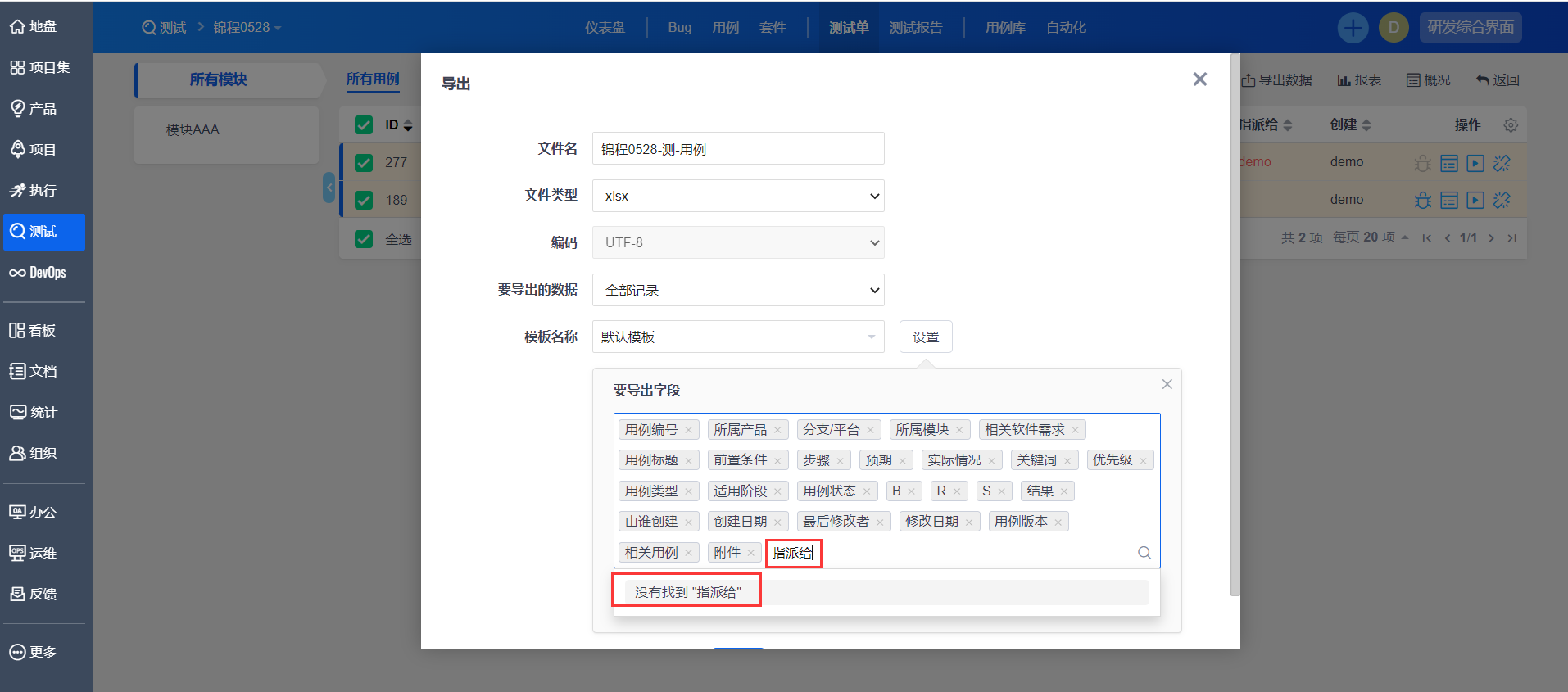
Task: Open the user avatar D menu
Action: (1394, 28)
